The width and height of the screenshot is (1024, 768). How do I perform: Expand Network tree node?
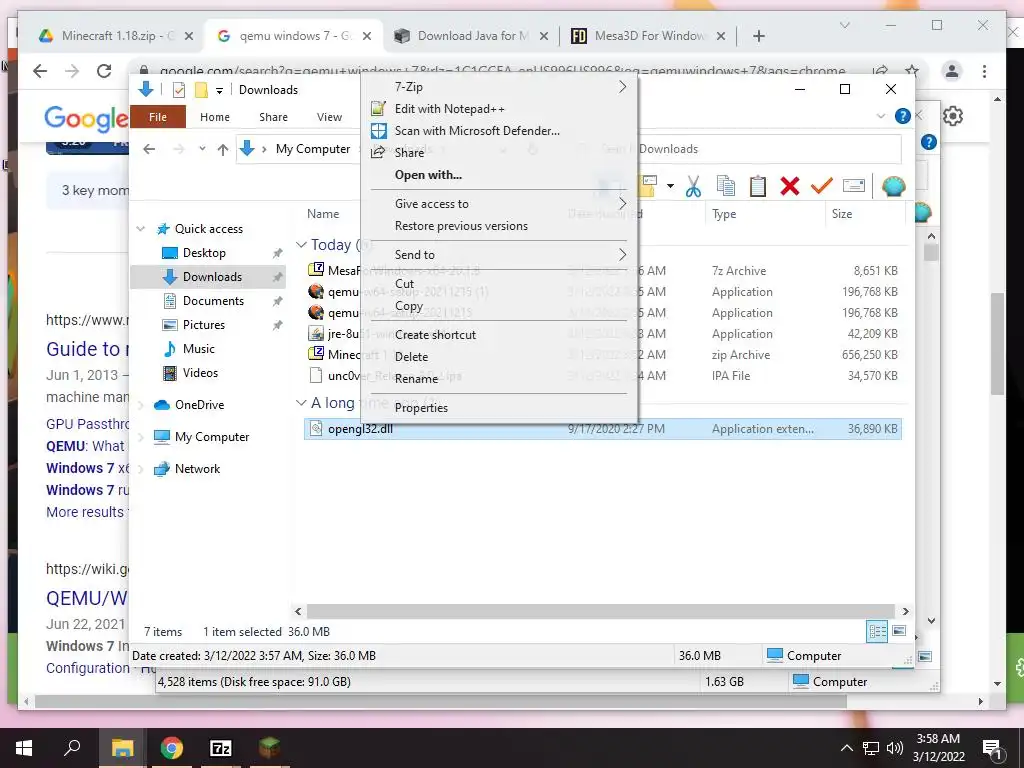pos(140,469)
